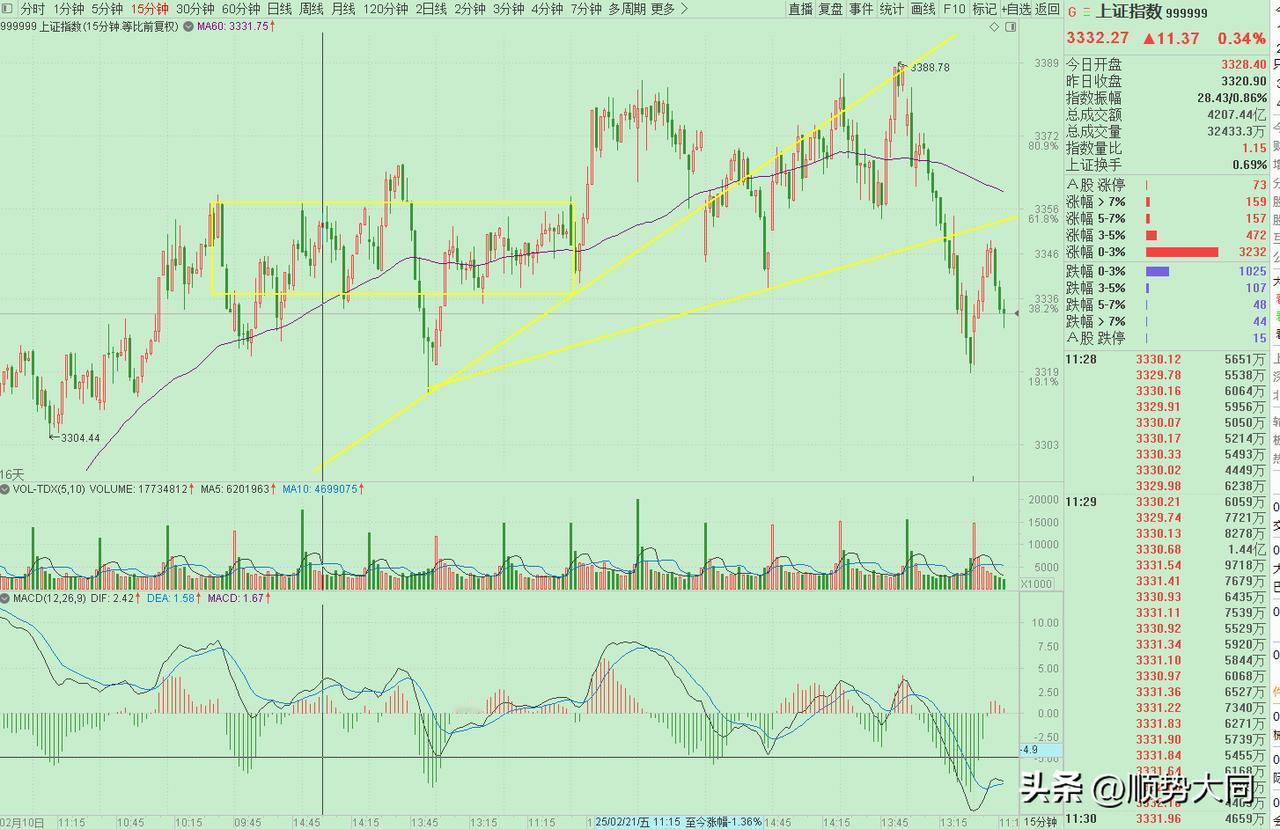Select the 7分钟 period tab
This screenshot has height=829, width=1280.
pos(586,9)
